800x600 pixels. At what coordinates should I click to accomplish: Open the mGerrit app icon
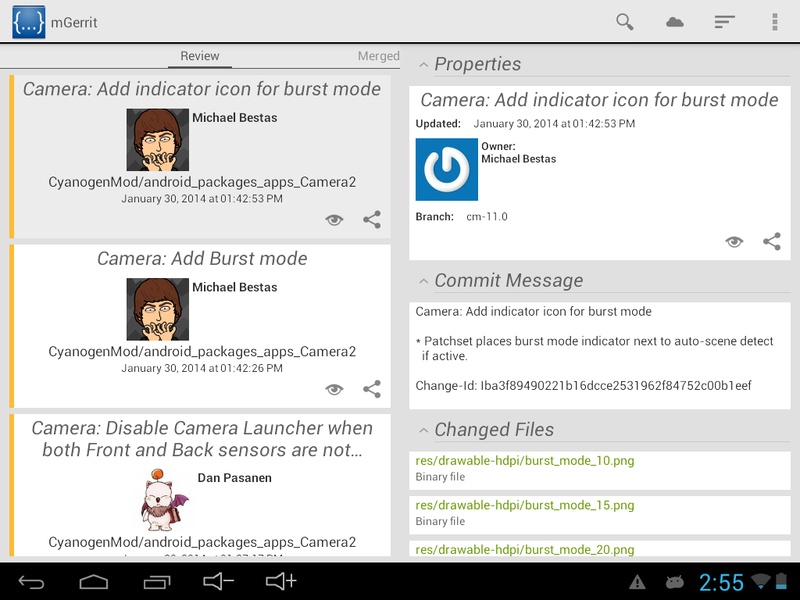(29, 22)
